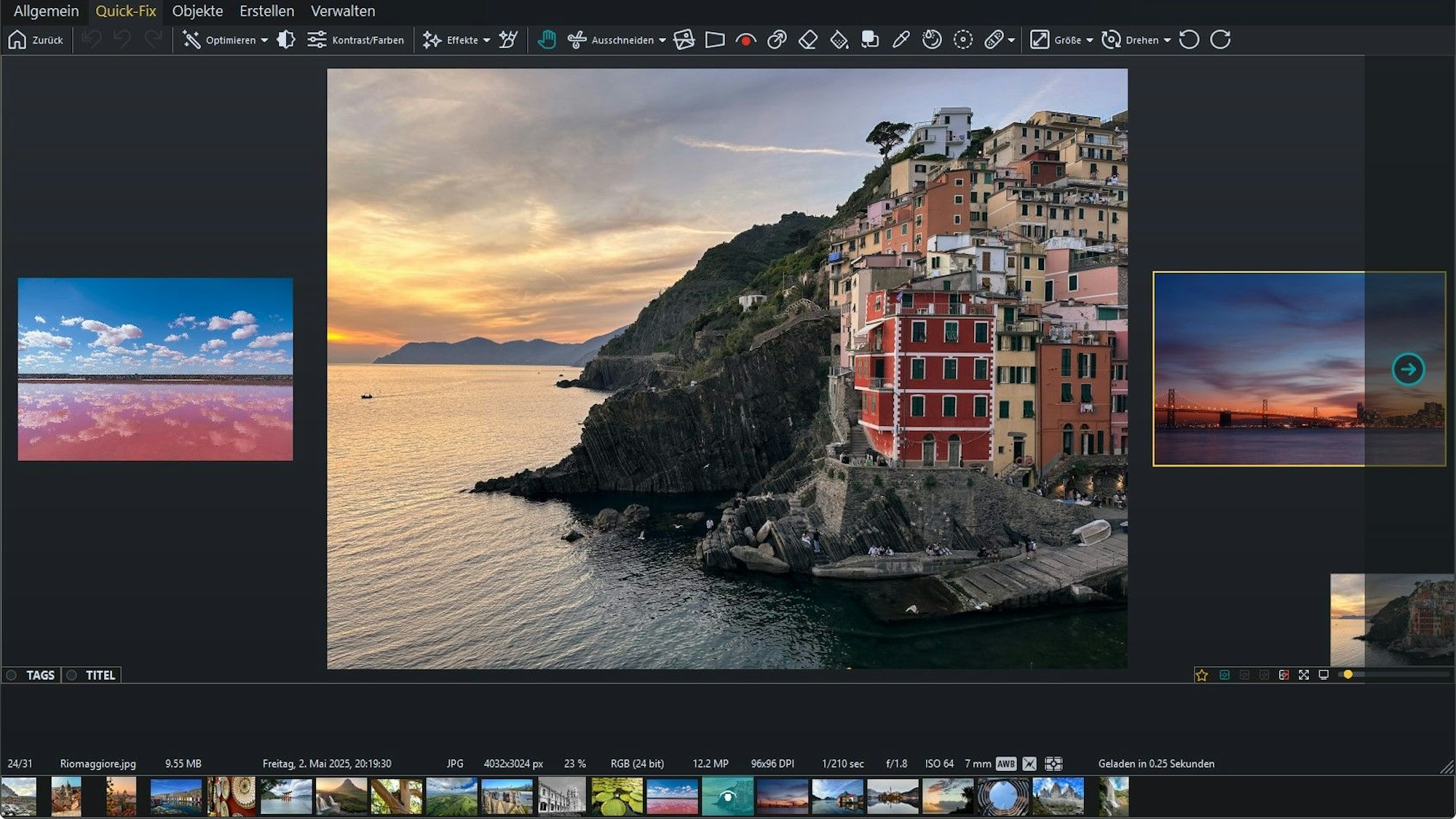Click the rotate right icon
Screen dimensions: 1456x819
pos(1221,40)
